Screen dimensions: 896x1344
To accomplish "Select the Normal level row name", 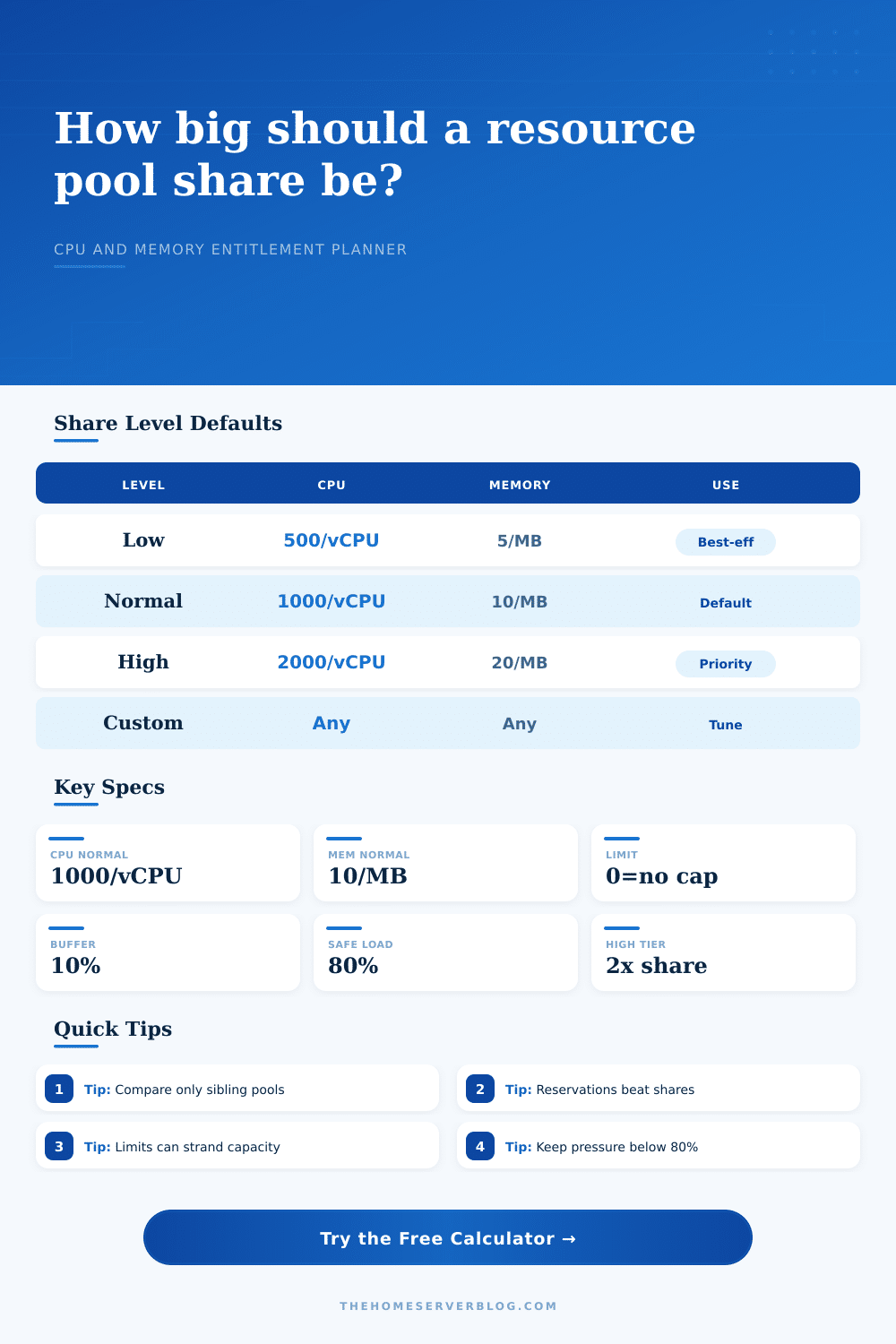I will click(143, 601).
